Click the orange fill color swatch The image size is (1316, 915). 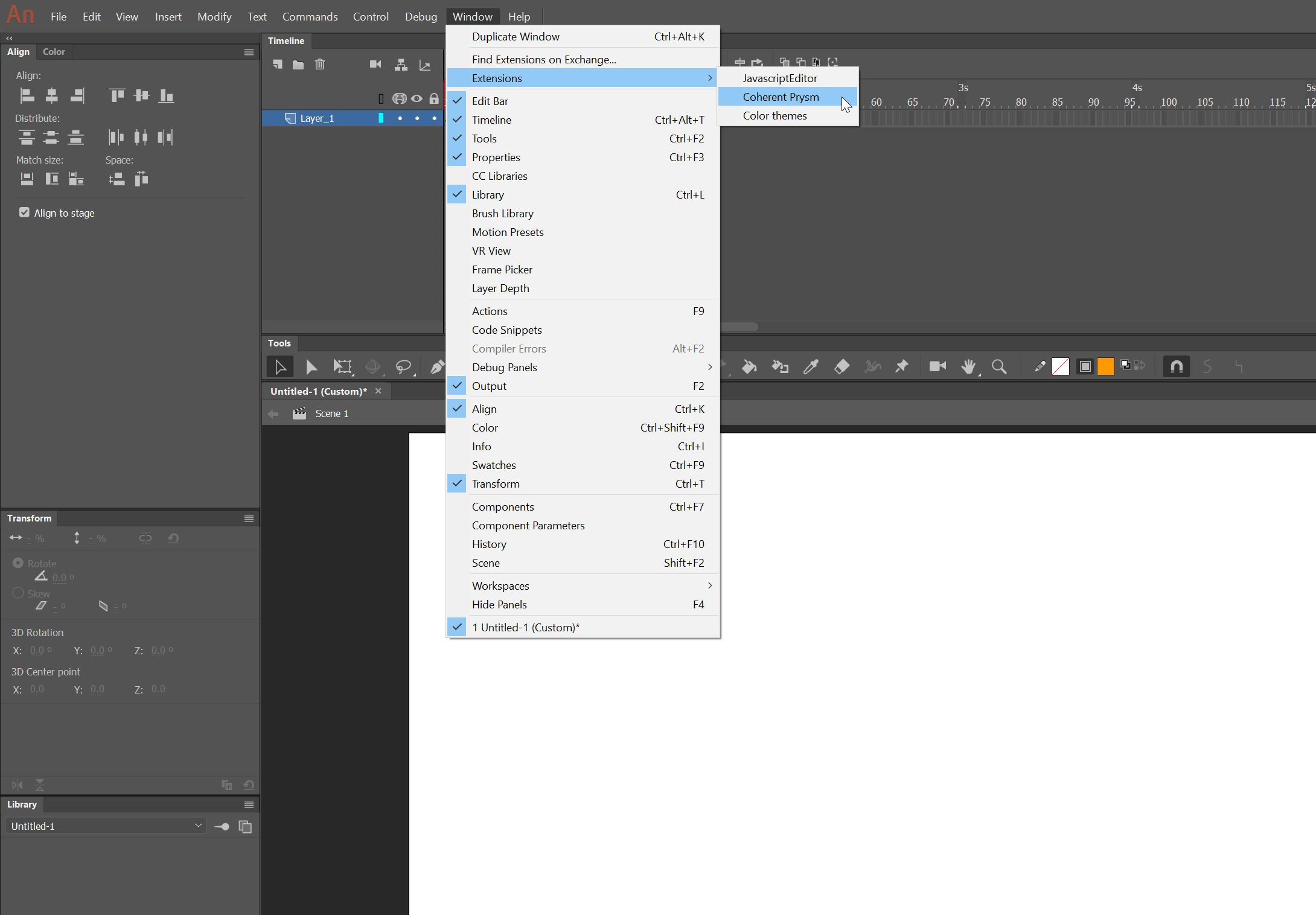point(1106,366)
